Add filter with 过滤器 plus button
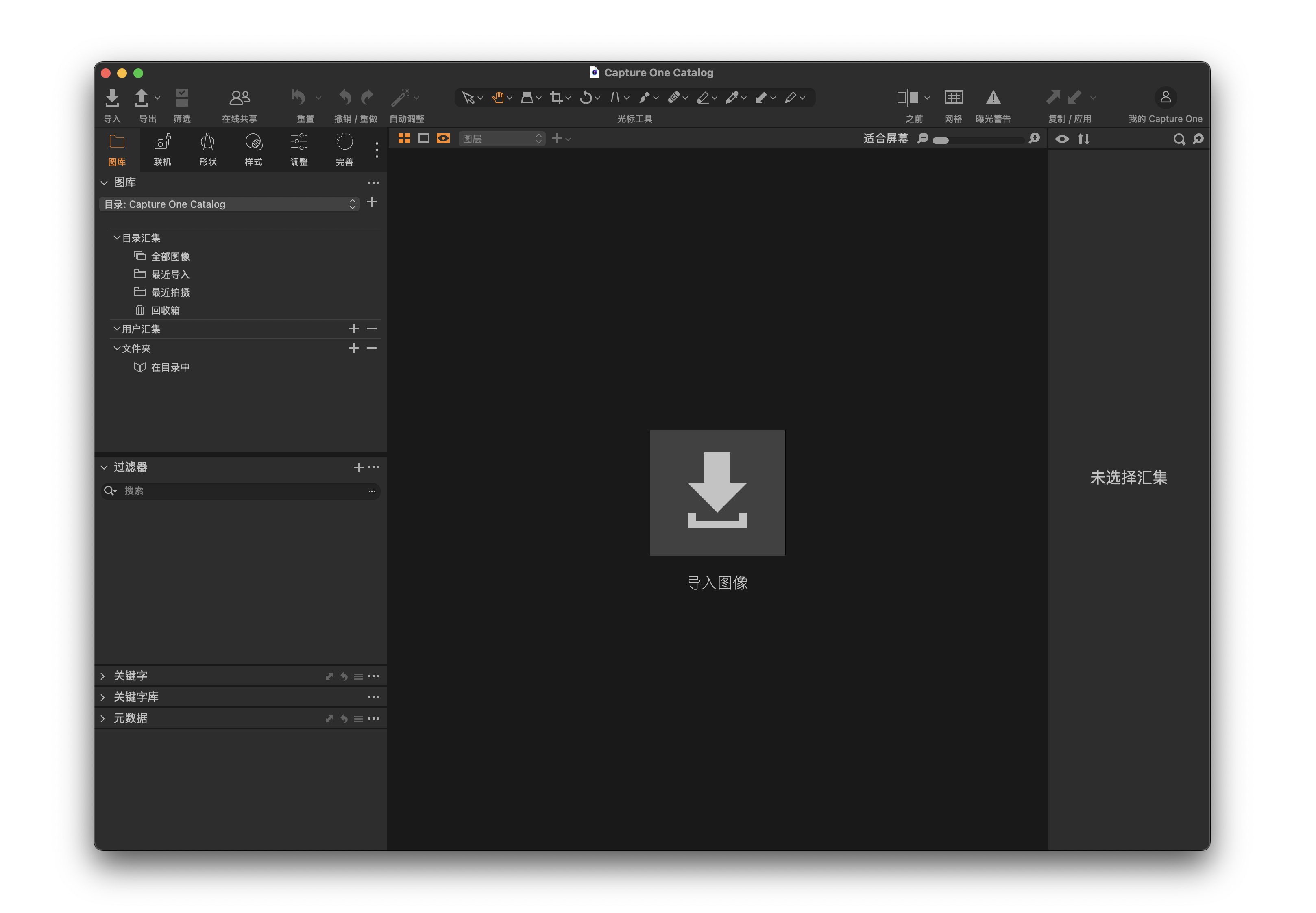 point(358,467)
